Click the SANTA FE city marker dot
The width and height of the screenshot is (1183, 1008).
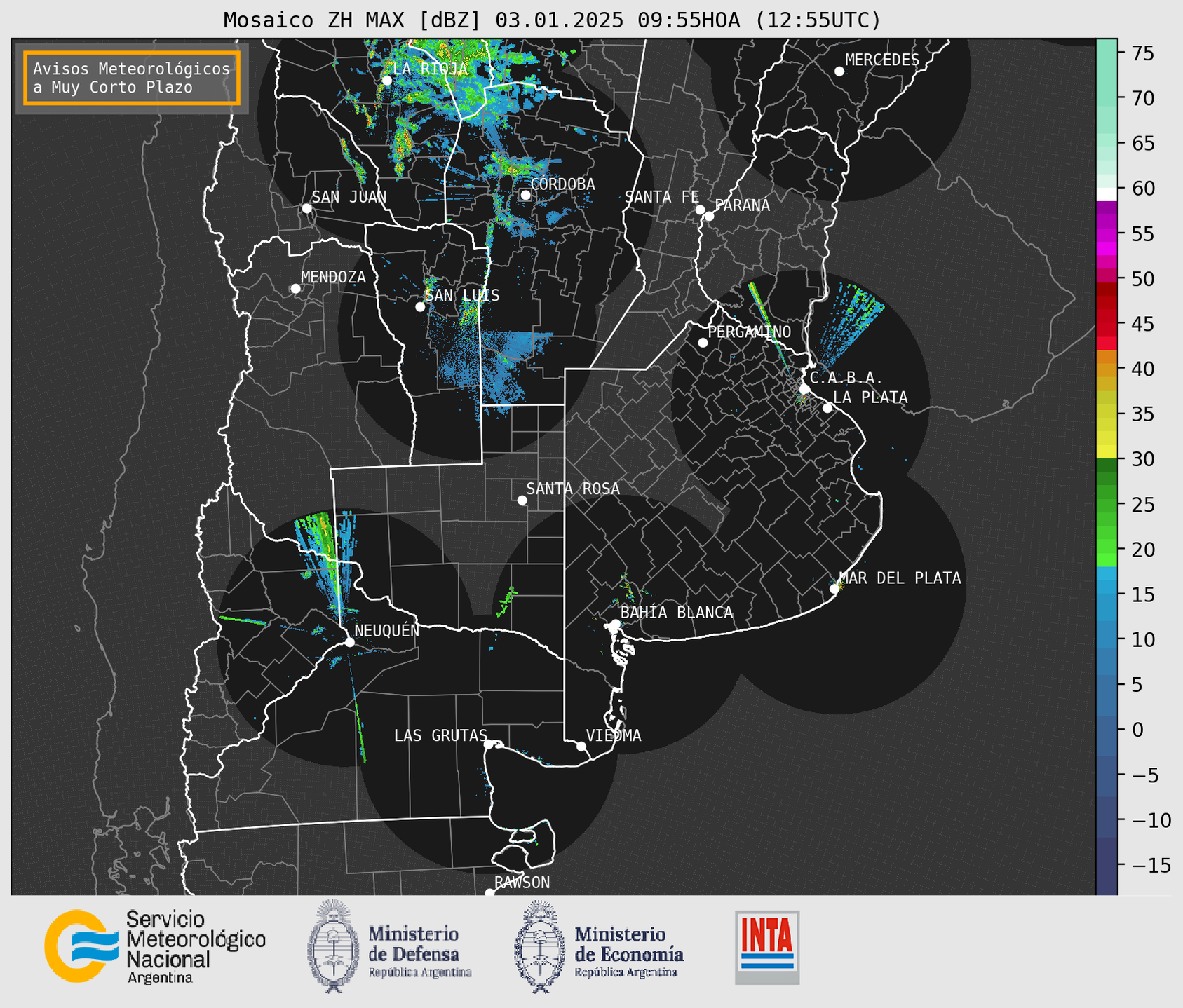click(700, 210)
